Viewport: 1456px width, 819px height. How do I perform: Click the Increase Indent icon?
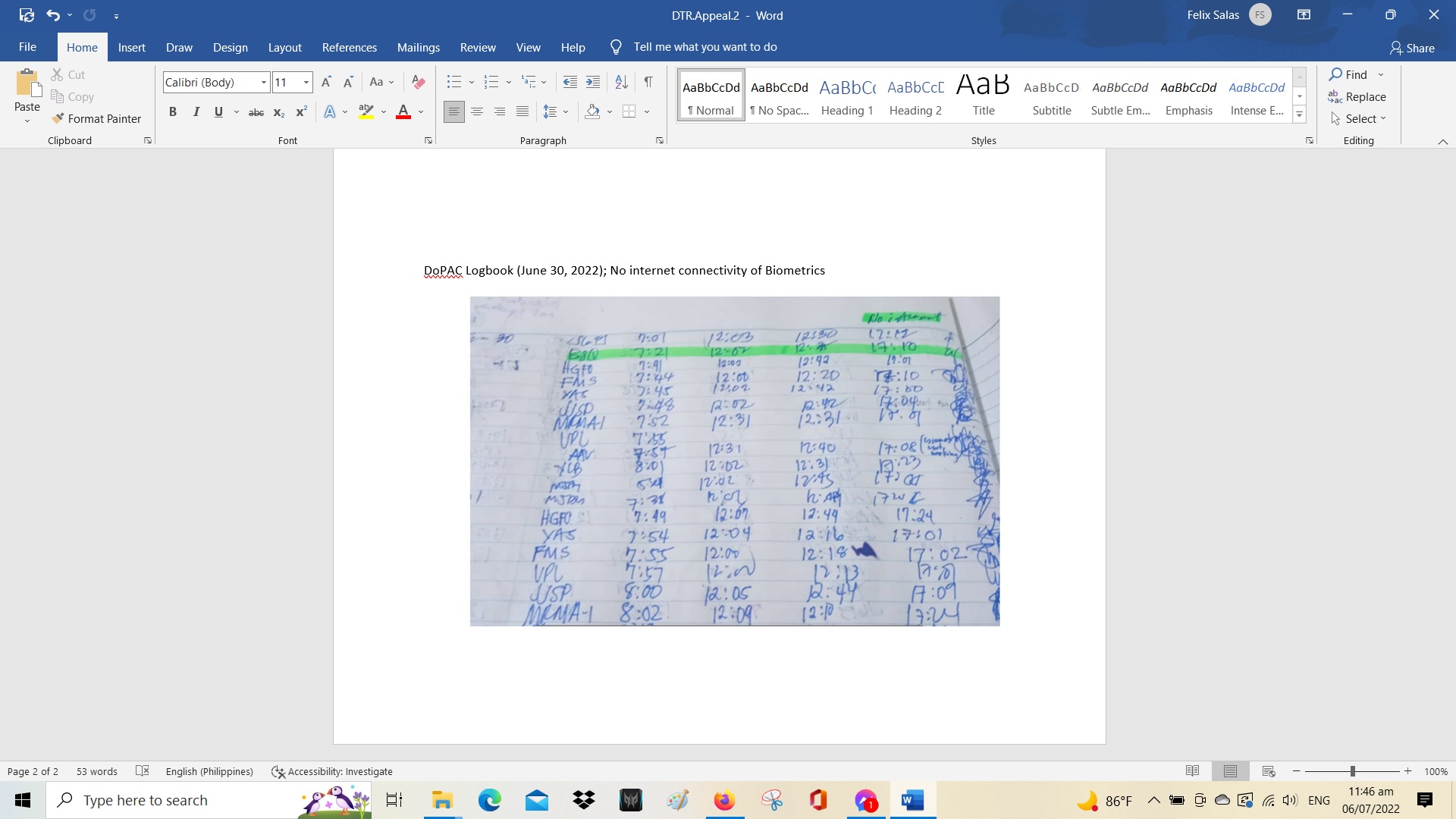pos(593,82)
